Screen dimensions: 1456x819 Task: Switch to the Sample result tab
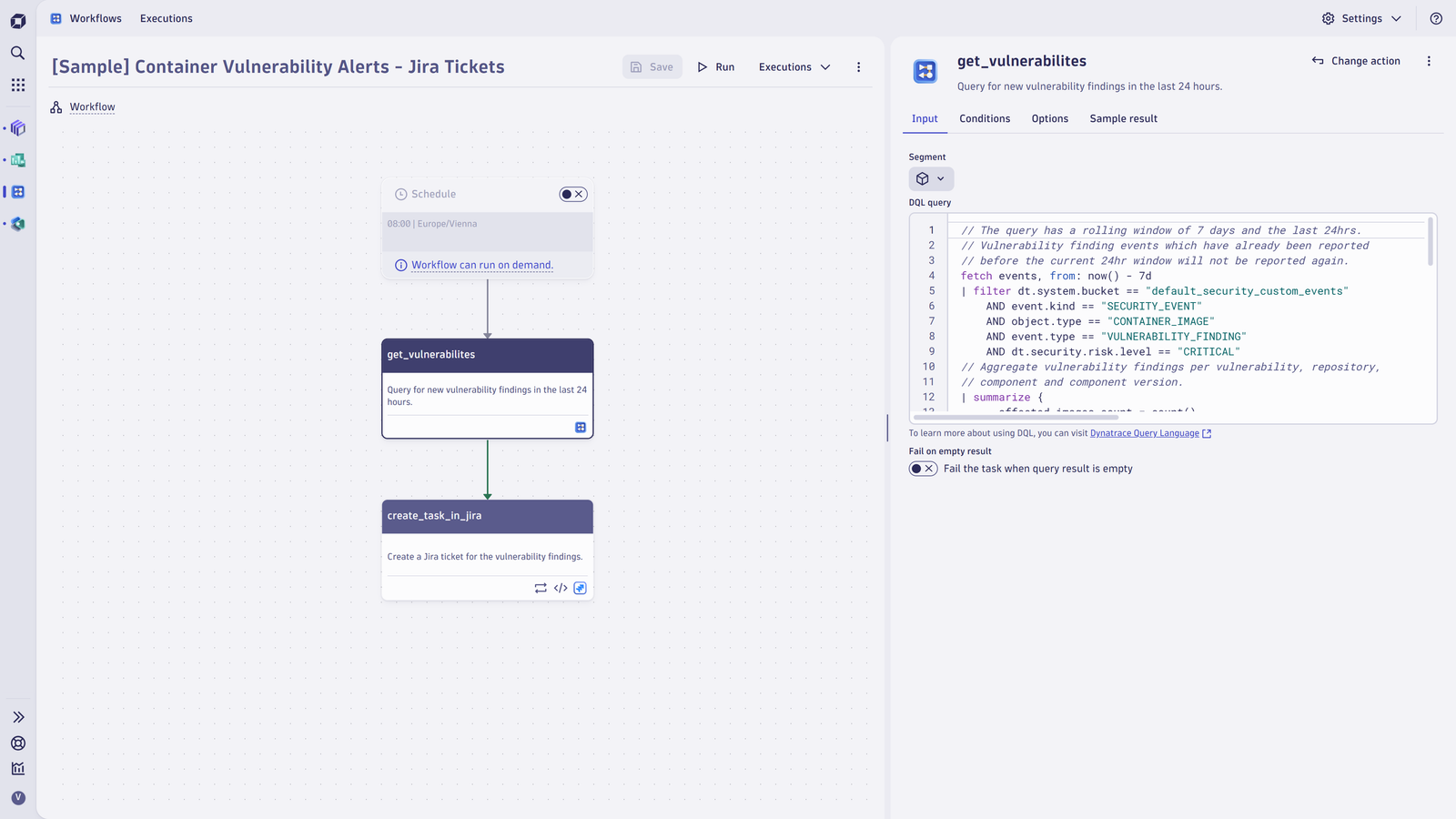(x=1124, y=119)
